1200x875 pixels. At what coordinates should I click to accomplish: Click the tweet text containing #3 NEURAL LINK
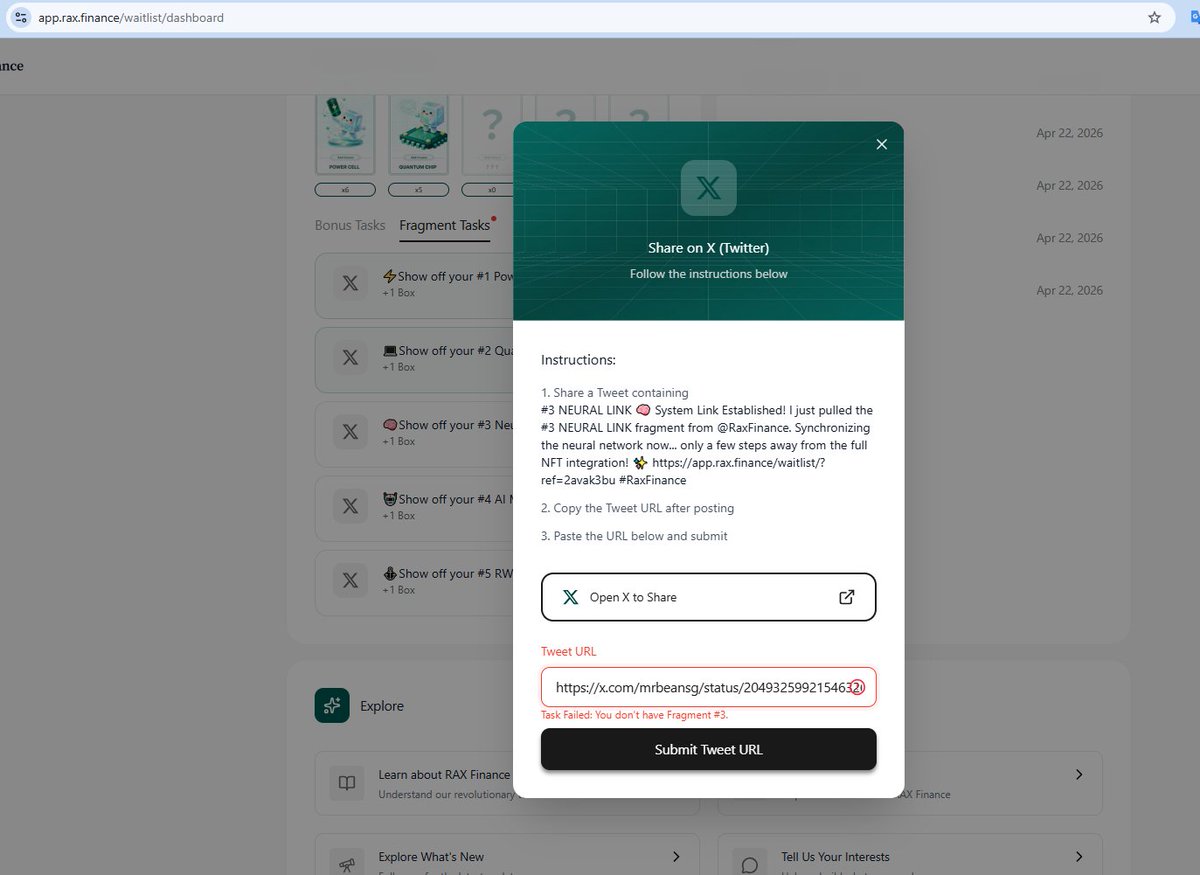(x=707, y=445)
